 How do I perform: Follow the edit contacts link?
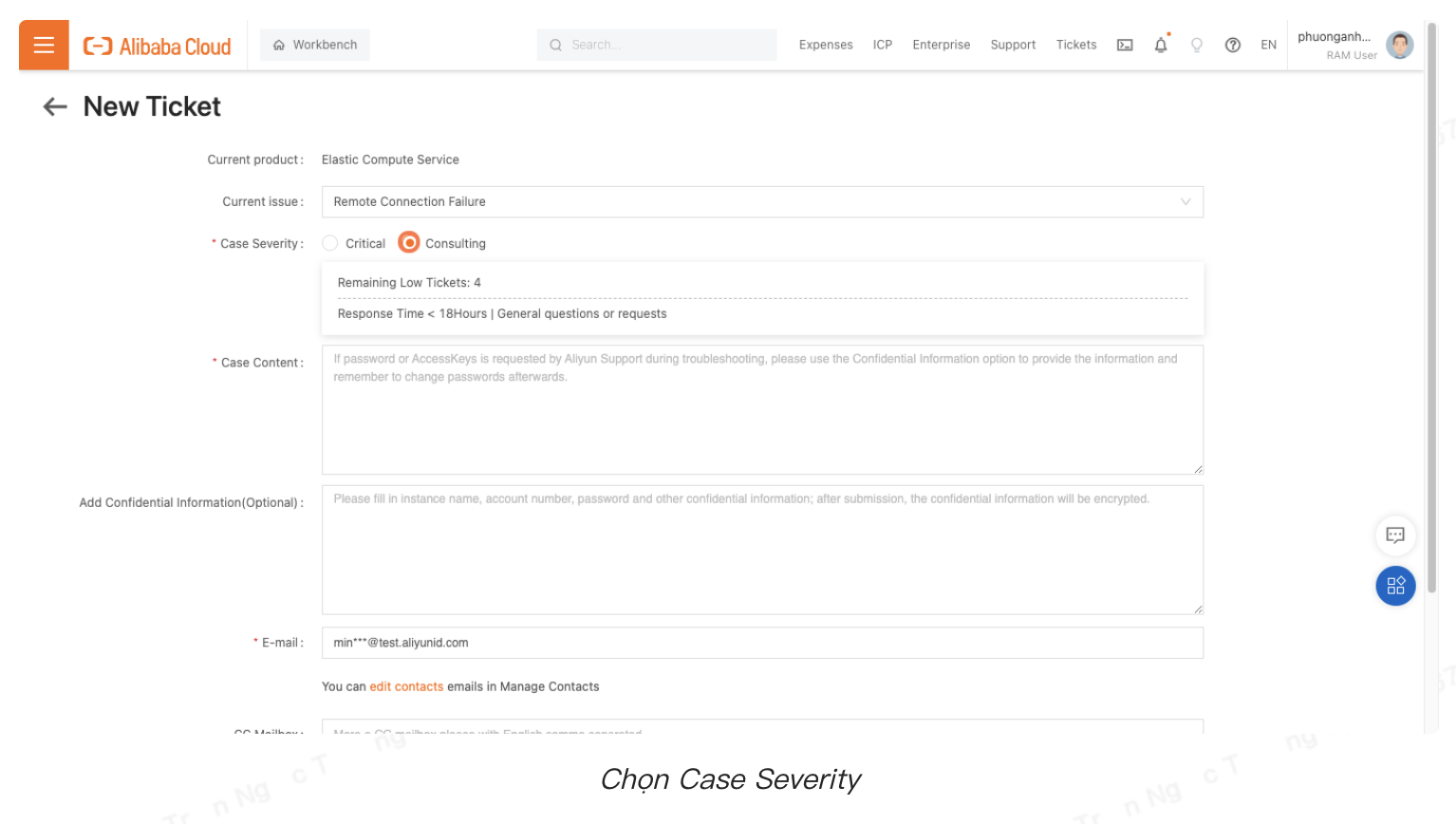tap(406, 686)
